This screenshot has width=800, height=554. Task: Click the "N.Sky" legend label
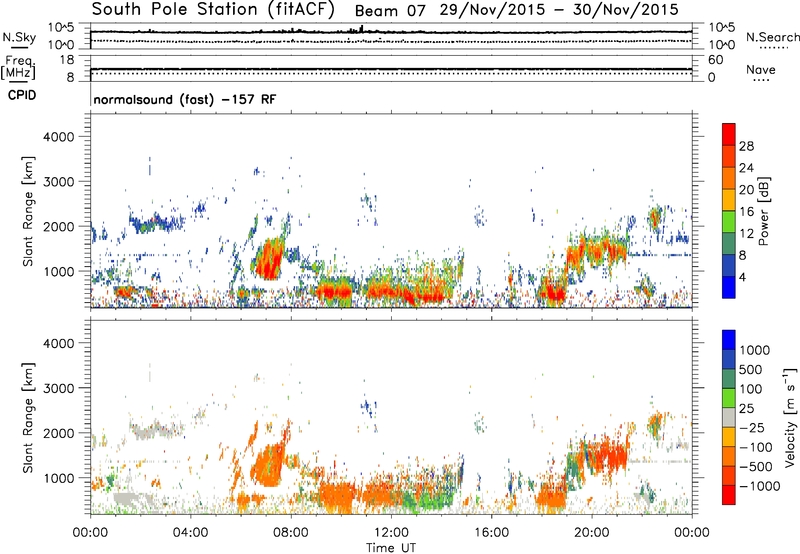tap(19, 37)
